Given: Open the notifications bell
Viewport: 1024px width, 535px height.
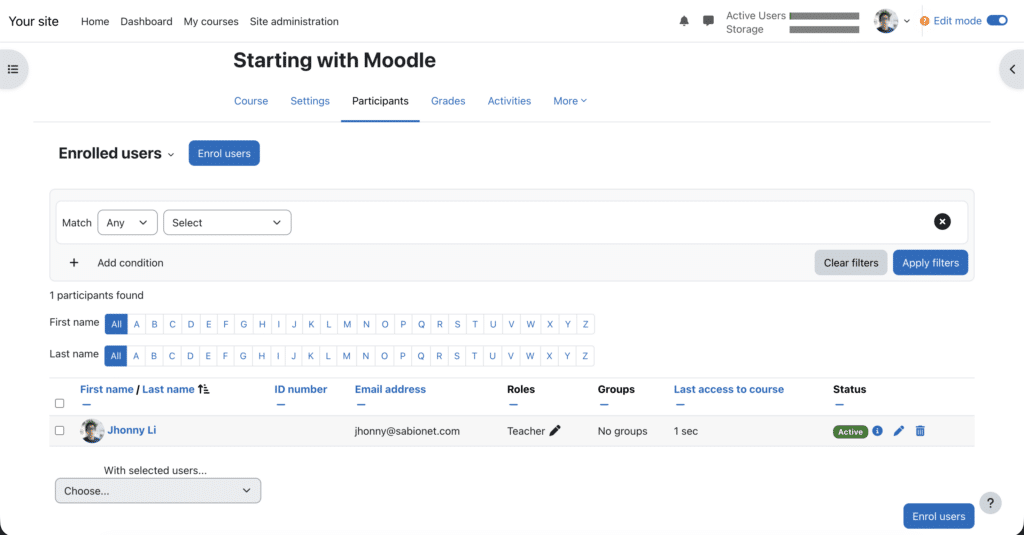Looking at the screenshot, I should (684, 21).
